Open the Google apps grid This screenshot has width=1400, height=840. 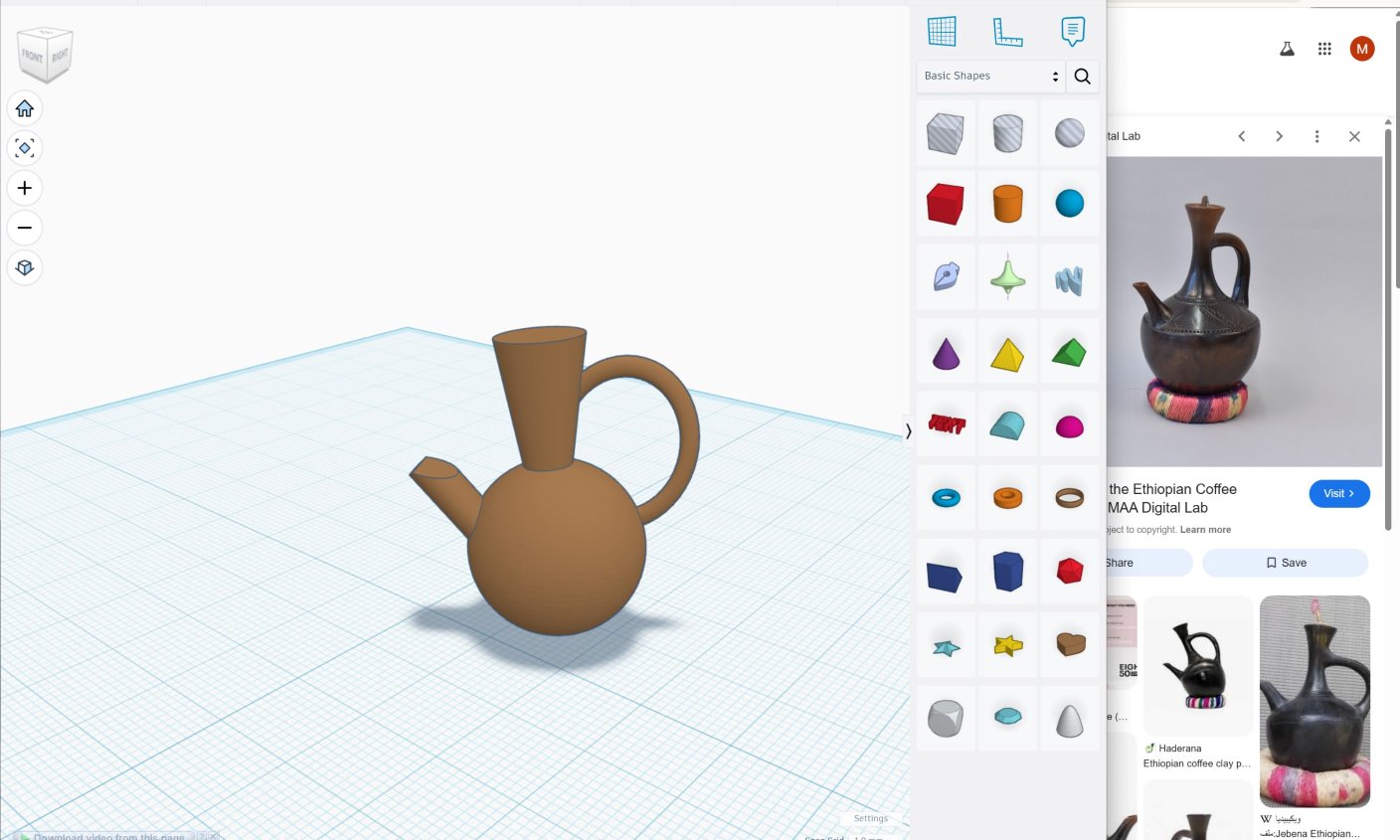1324,49
